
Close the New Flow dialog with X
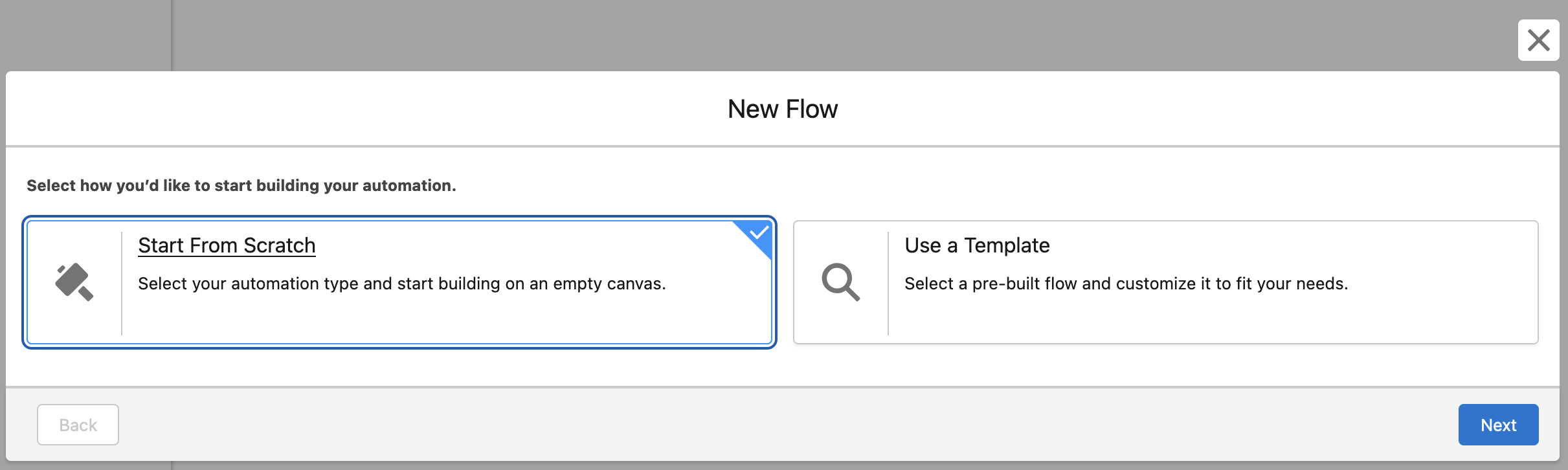point(1538,40)
